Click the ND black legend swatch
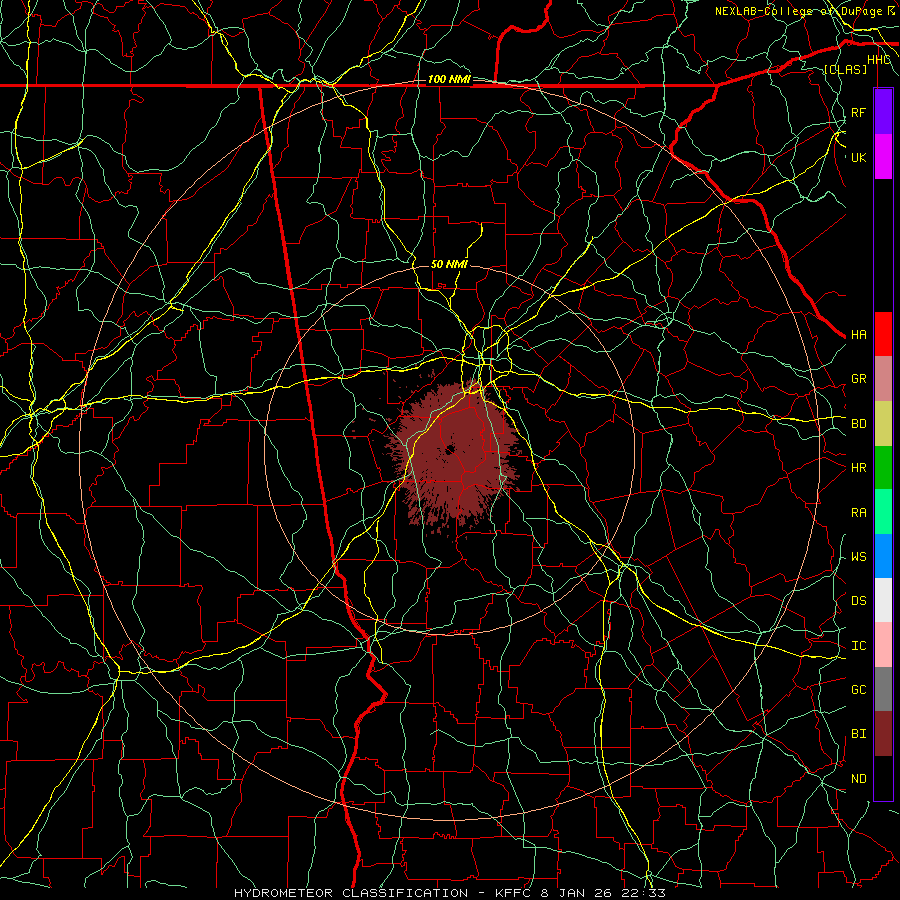The width and height of the screenshot is (900, 900). click(x=883, y=778)
